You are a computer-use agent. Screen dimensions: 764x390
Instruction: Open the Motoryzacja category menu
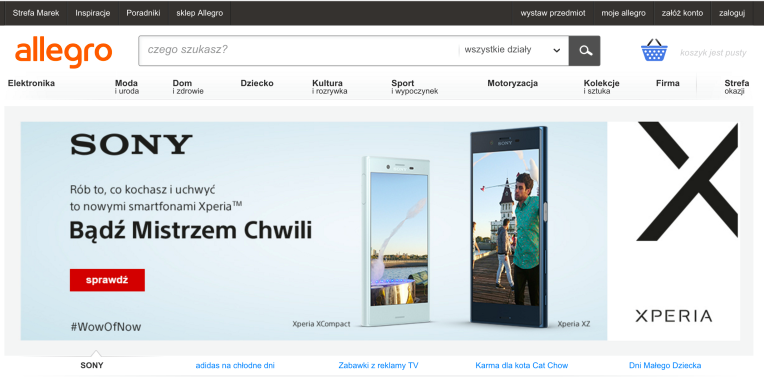tap(513, 83)
